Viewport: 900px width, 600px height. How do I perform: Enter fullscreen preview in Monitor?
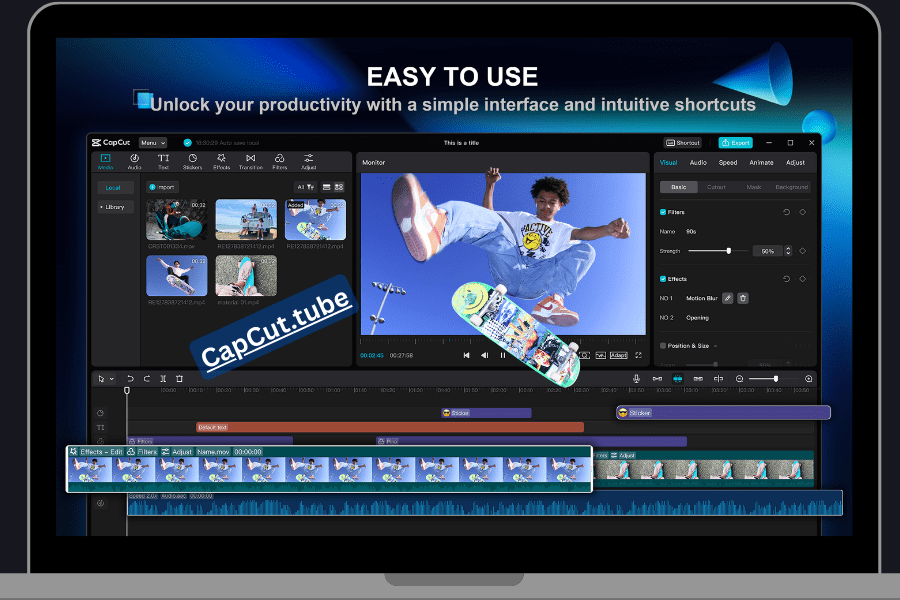638,355
